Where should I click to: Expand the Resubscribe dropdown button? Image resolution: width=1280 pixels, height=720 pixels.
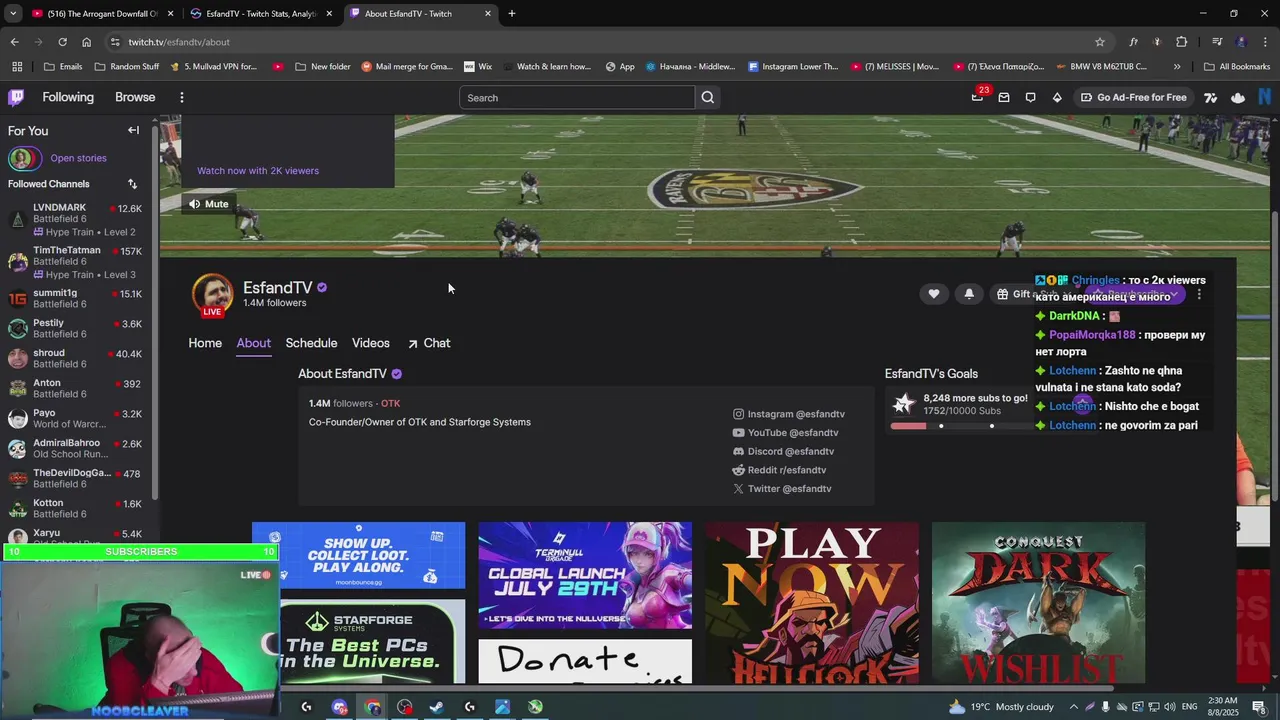[1173, 294]
